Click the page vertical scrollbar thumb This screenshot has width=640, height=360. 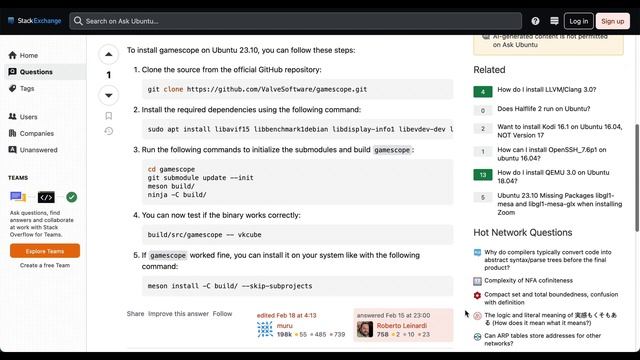(x=637, y=178)
